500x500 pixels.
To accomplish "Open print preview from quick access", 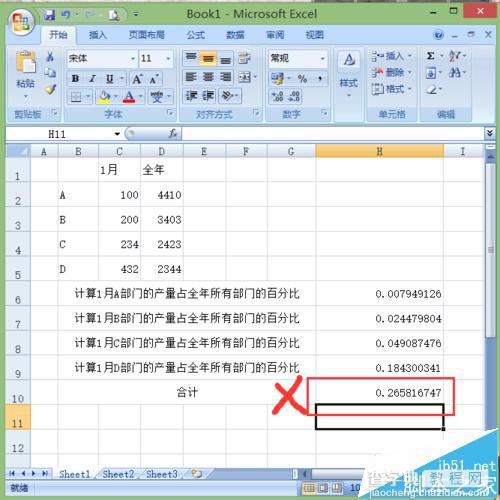I will point(114,15).
